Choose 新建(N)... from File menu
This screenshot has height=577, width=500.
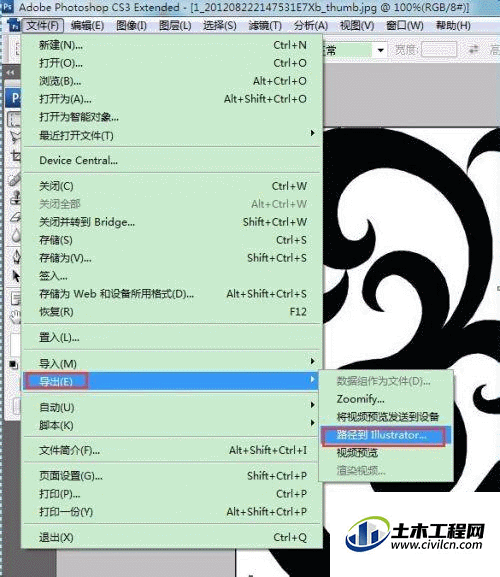[x=172, y=45]
